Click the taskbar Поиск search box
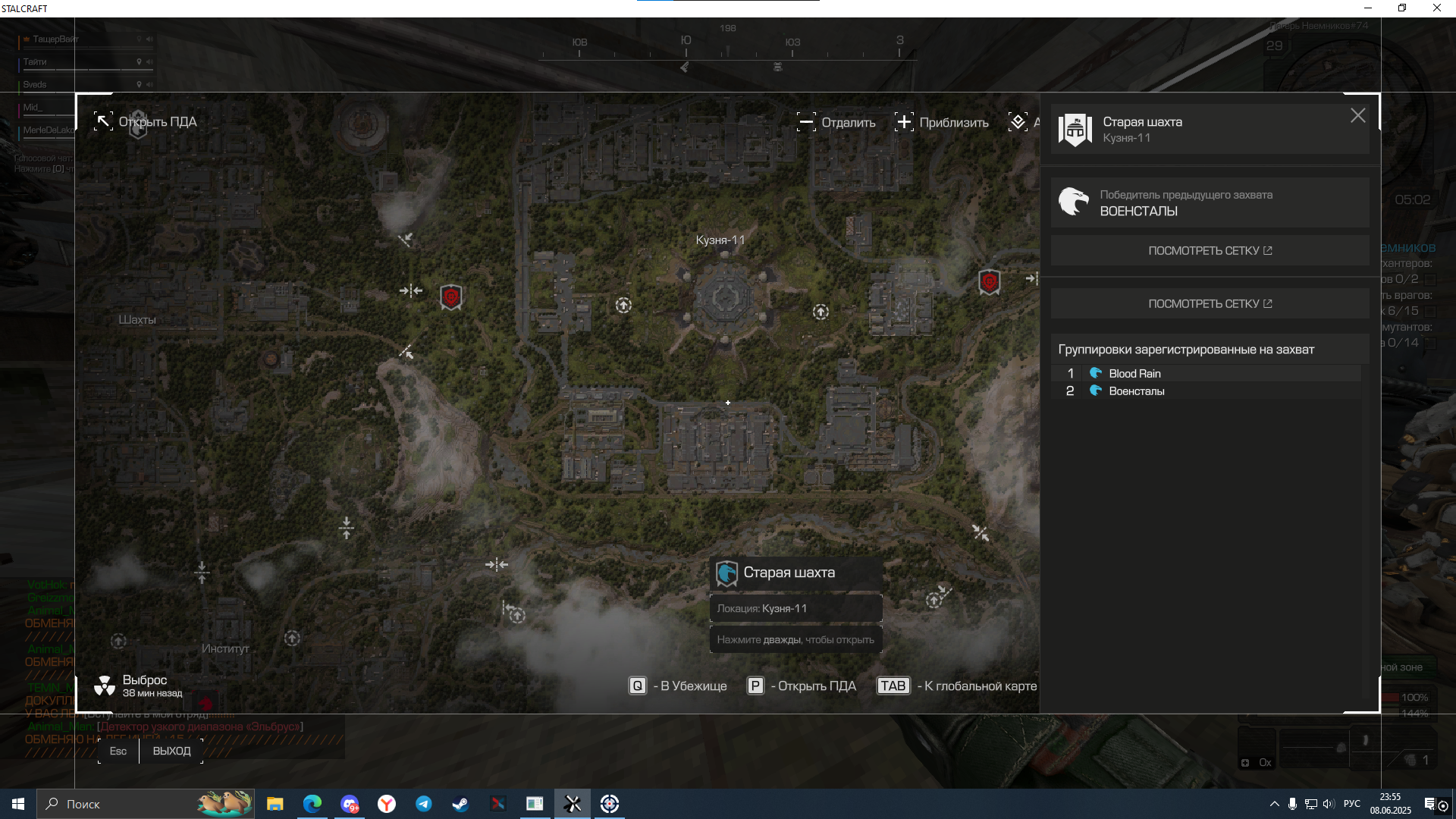Screen dimensions: 1456x819 146,804
